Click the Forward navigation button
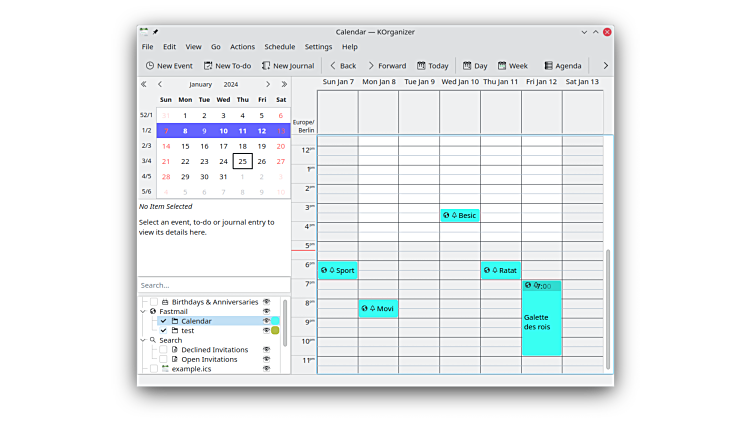752x423 pixels. pos(386,66)
